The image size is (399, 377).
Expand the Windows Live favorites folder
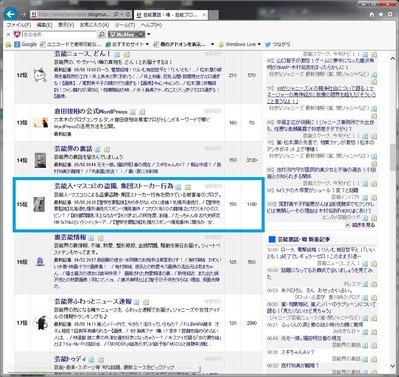(259, 44)
